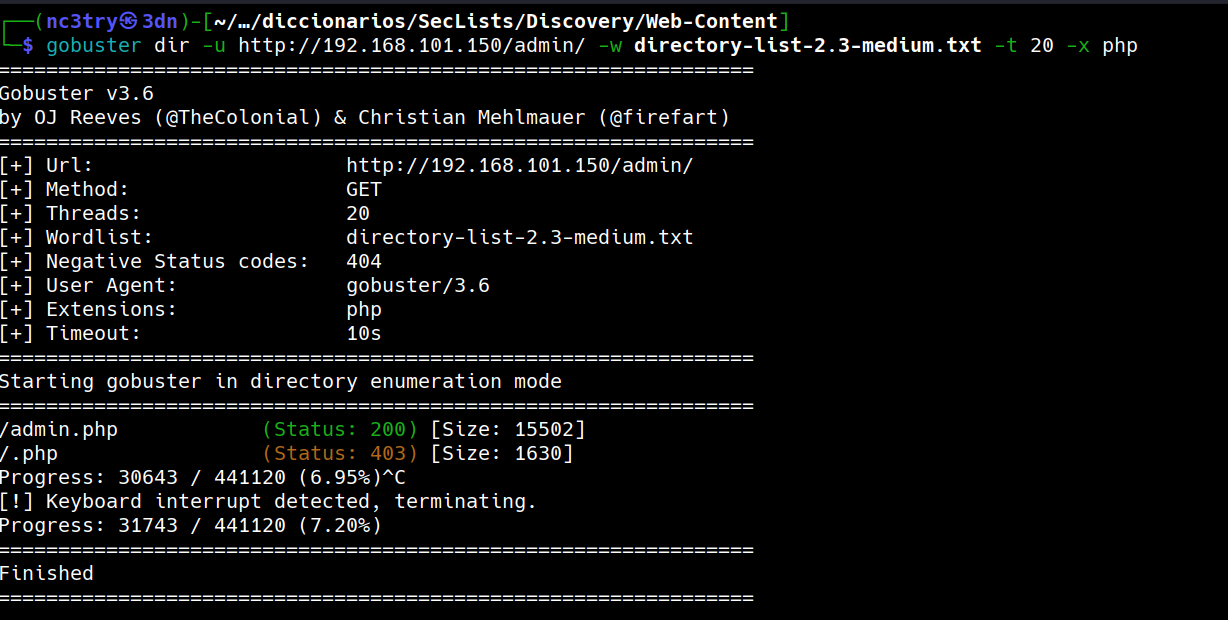This screenshot has width=1228, height=620.
Task: Click the /.php result entry
Action: [29, 453]
